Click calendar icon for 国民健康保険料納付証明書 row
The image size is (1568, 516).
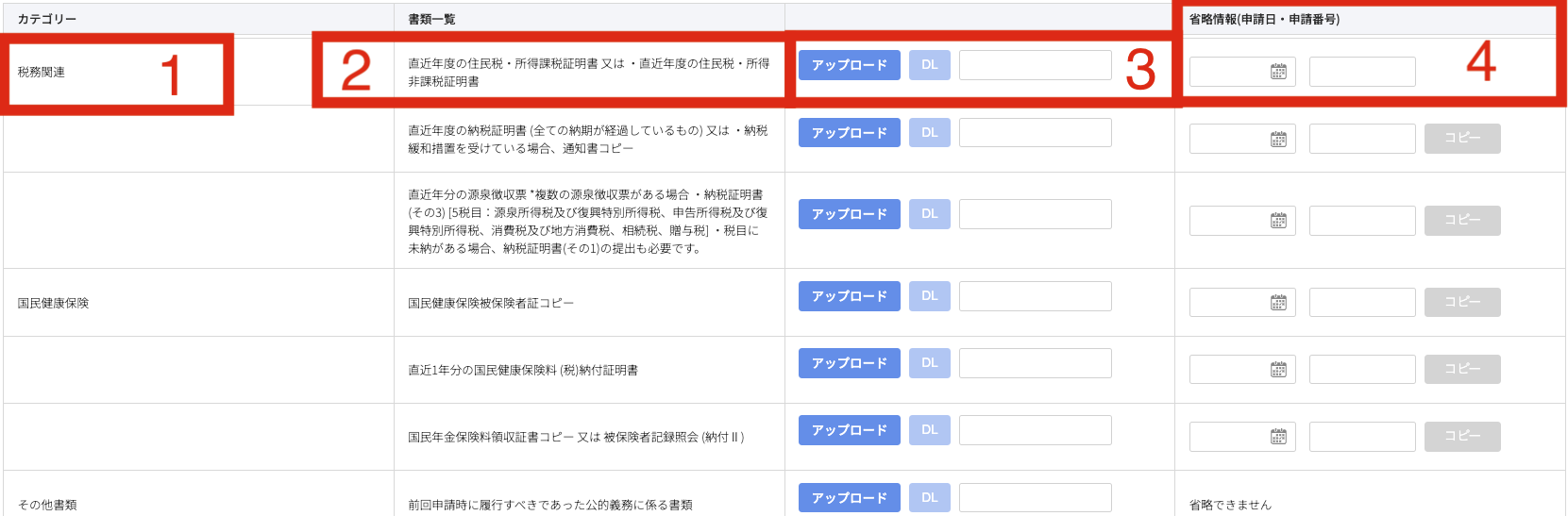click(1278, 370)
